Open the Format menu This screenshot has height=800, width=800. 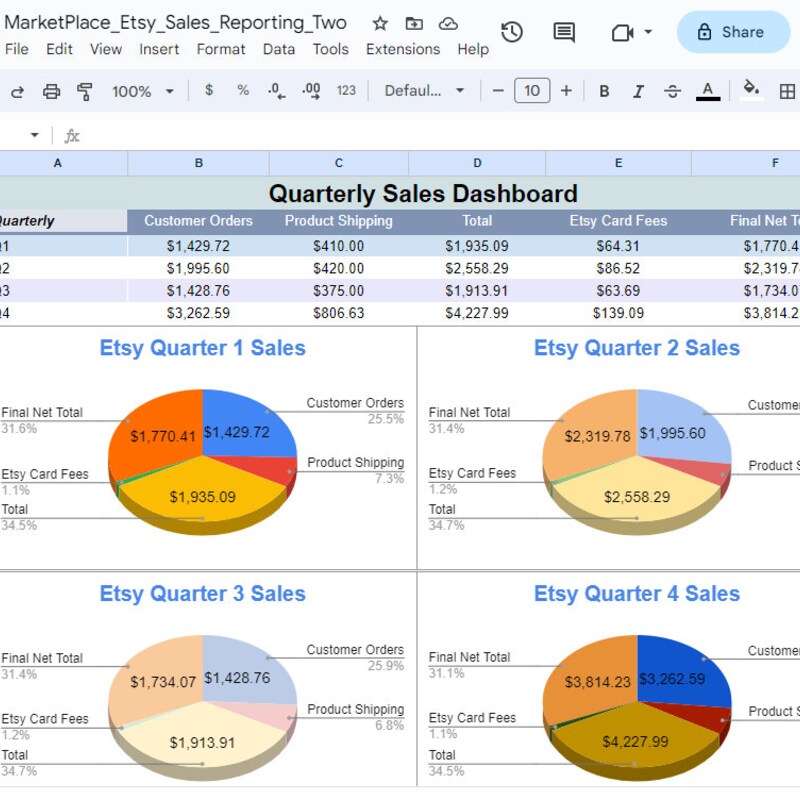(x=221, y=49)
